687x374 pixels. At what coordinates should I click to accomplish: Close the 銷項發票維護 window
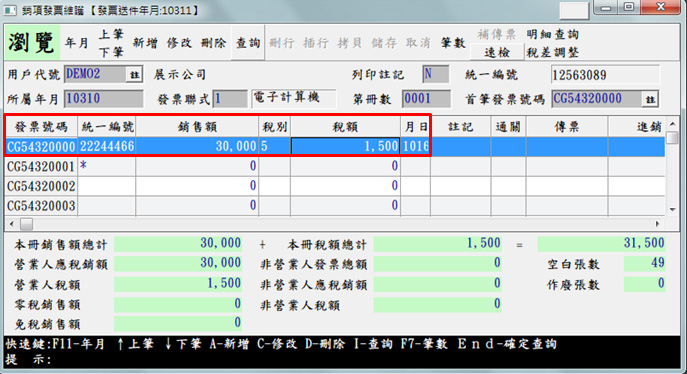(x=660, y=7)
